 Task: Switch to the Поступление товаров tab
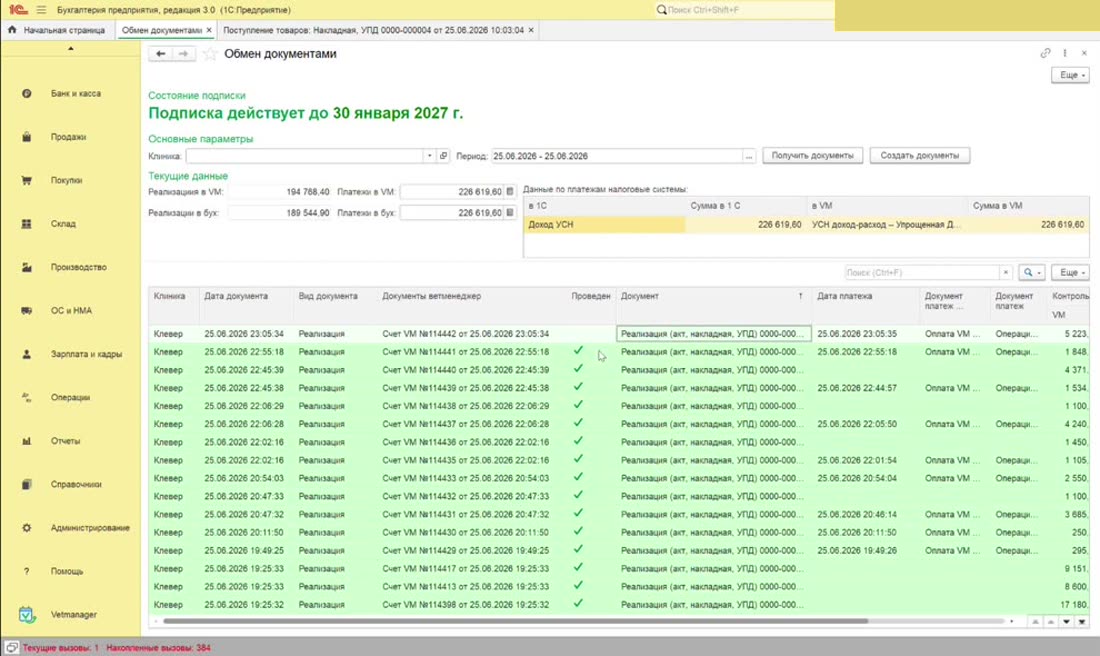(374, 30)
